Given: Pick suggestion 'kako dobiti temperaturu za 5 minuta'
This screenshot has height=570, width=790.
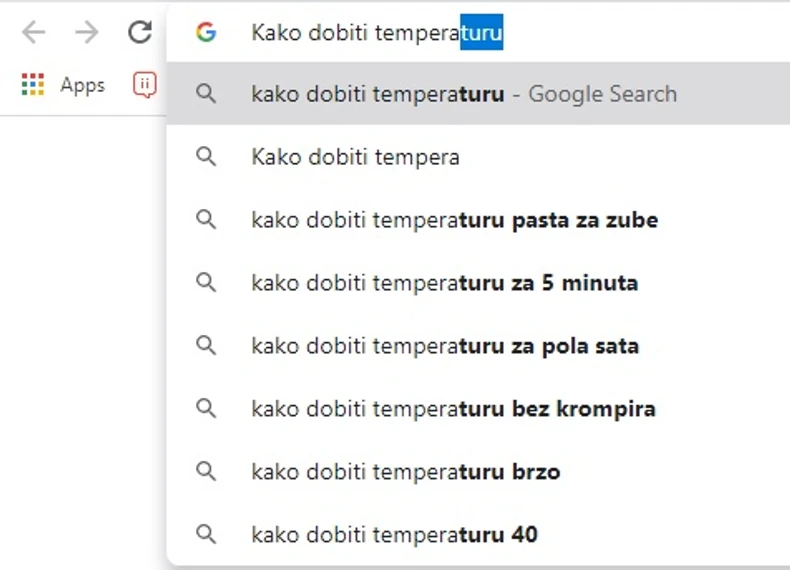Looking at the screenshot, I should 444,283.
